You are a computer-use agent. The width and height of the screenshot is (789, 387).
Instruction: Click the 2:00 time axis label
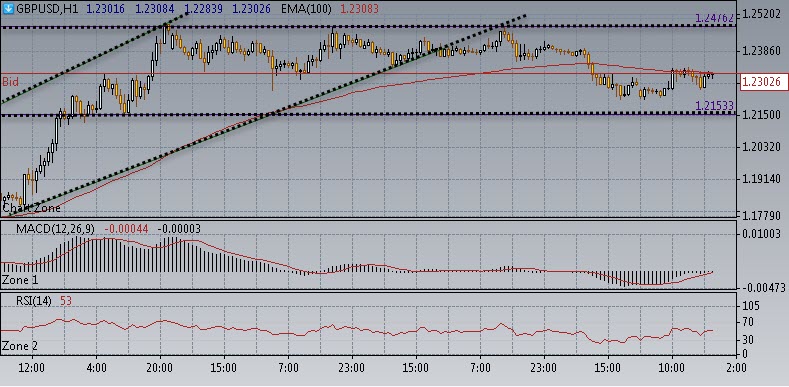(x=736, y=368)
